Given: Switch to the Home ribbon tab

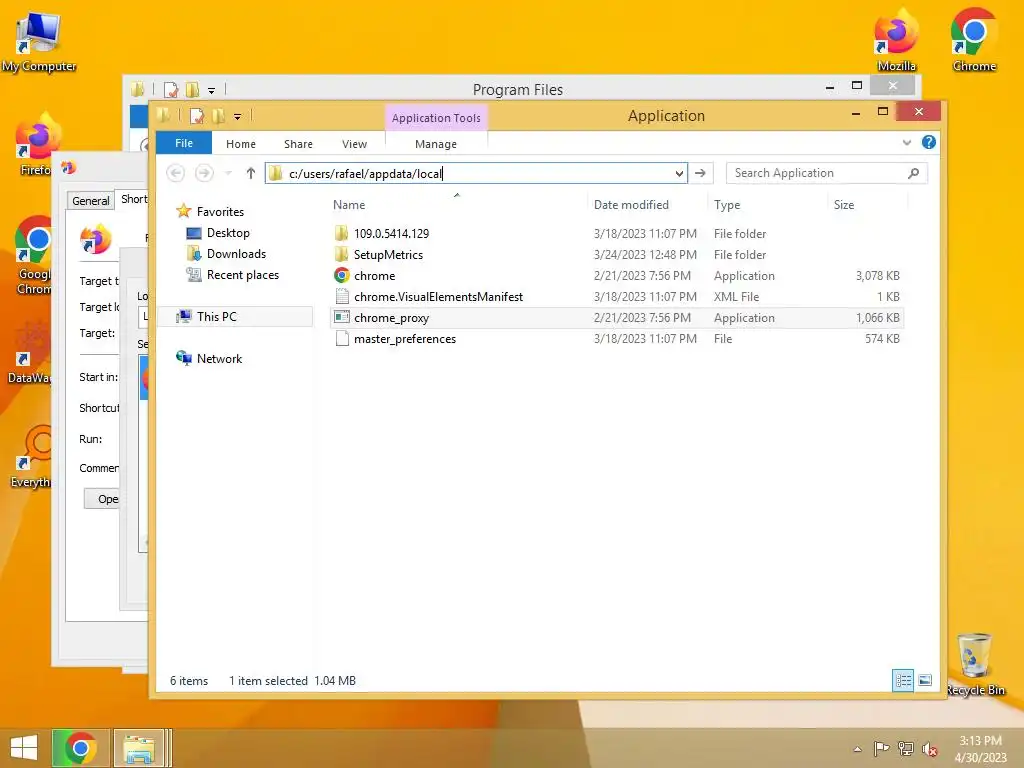Looking at the screenshot, I should point(240,144).
